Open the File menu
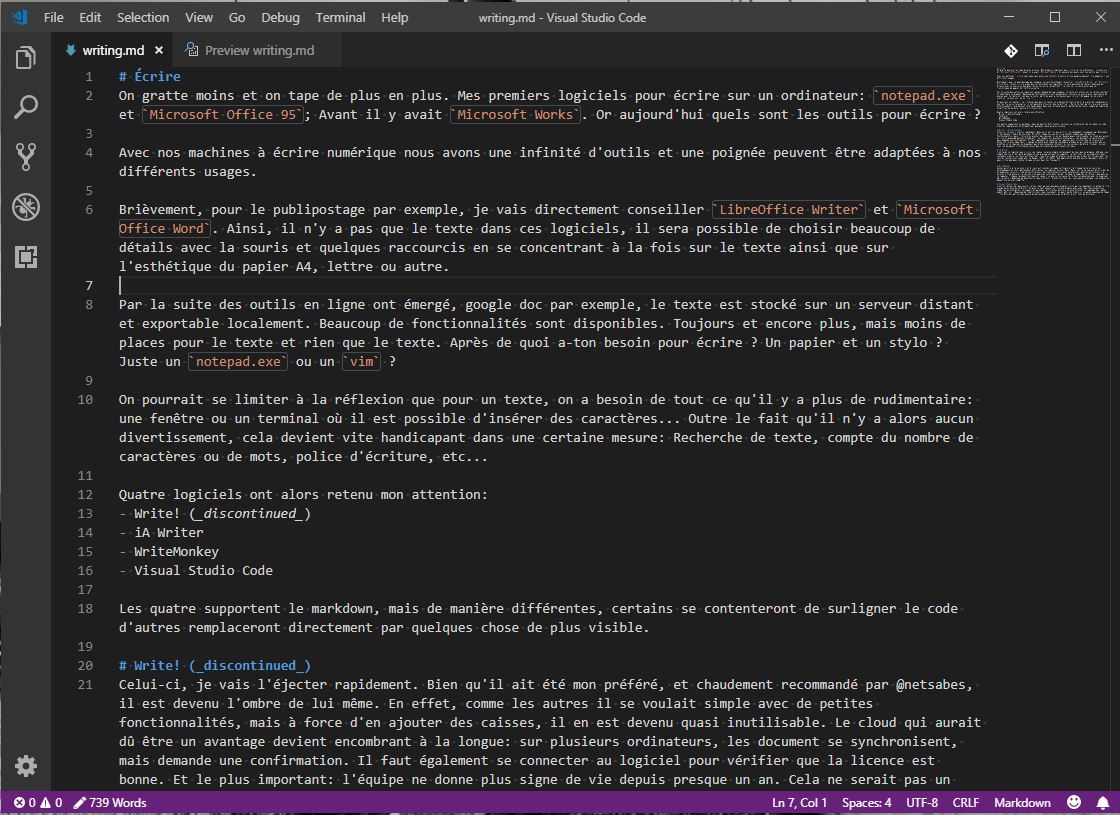Image resolution: width=1120 pixels, height=815 pixels. [54, 17]
